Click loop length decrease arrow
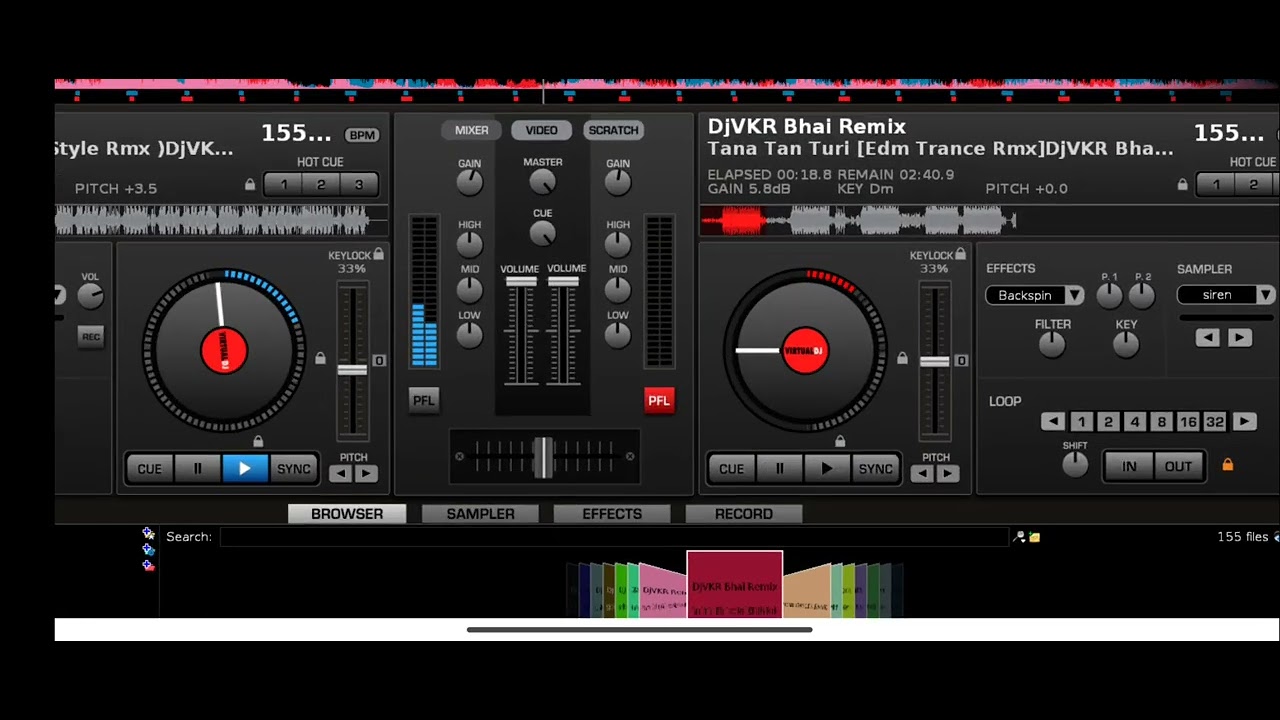This screenshot has width=1280, height=720. point(1053,422)
